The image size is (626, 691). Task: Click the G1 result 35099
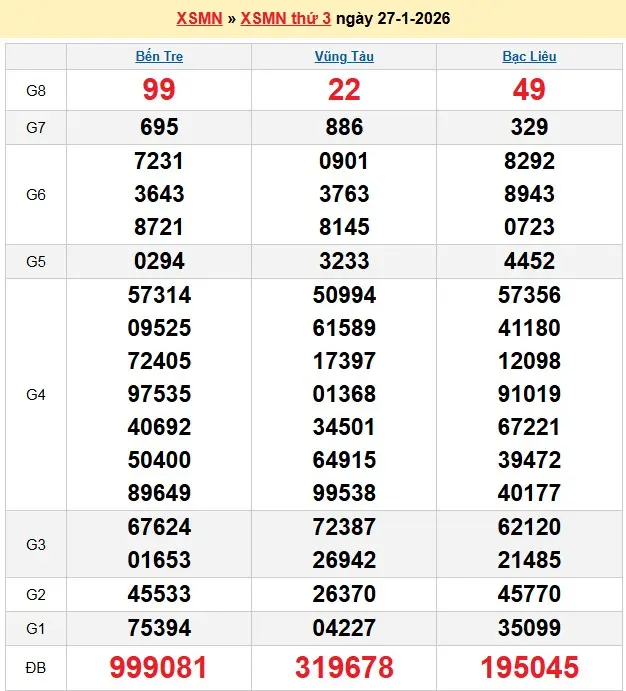529,628
